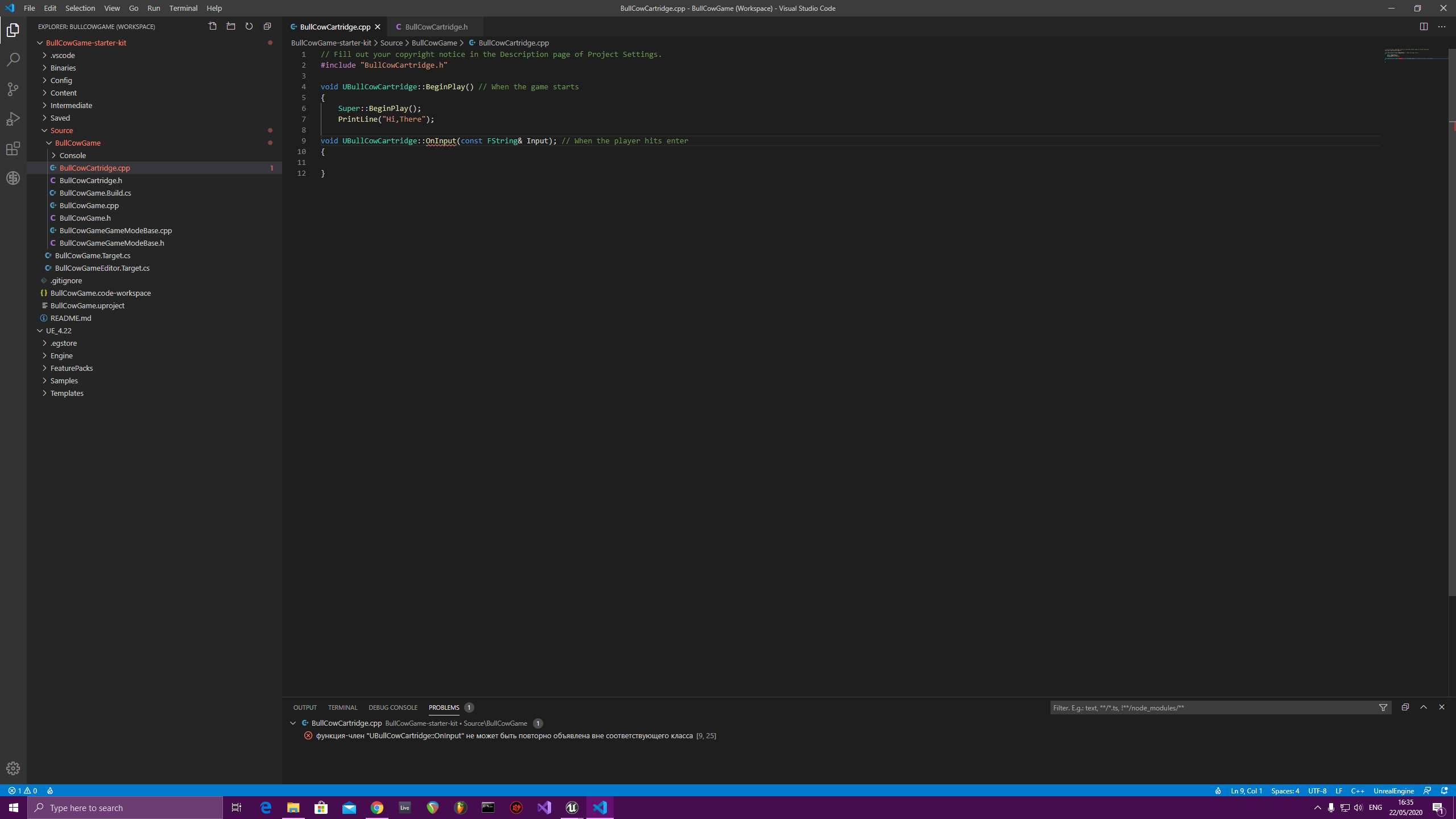Open Google Chrome from the taskbar
This screenshot has width=1456, height=819.
(x=377, y=807)
